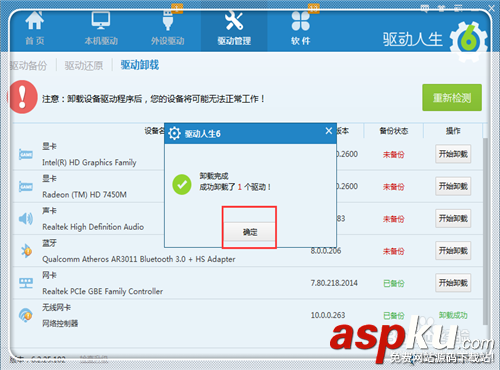The width and height of the screenshot is (500, 370).
Task: Click the four-leaf software icon
Action: click(x=301, y=21)
